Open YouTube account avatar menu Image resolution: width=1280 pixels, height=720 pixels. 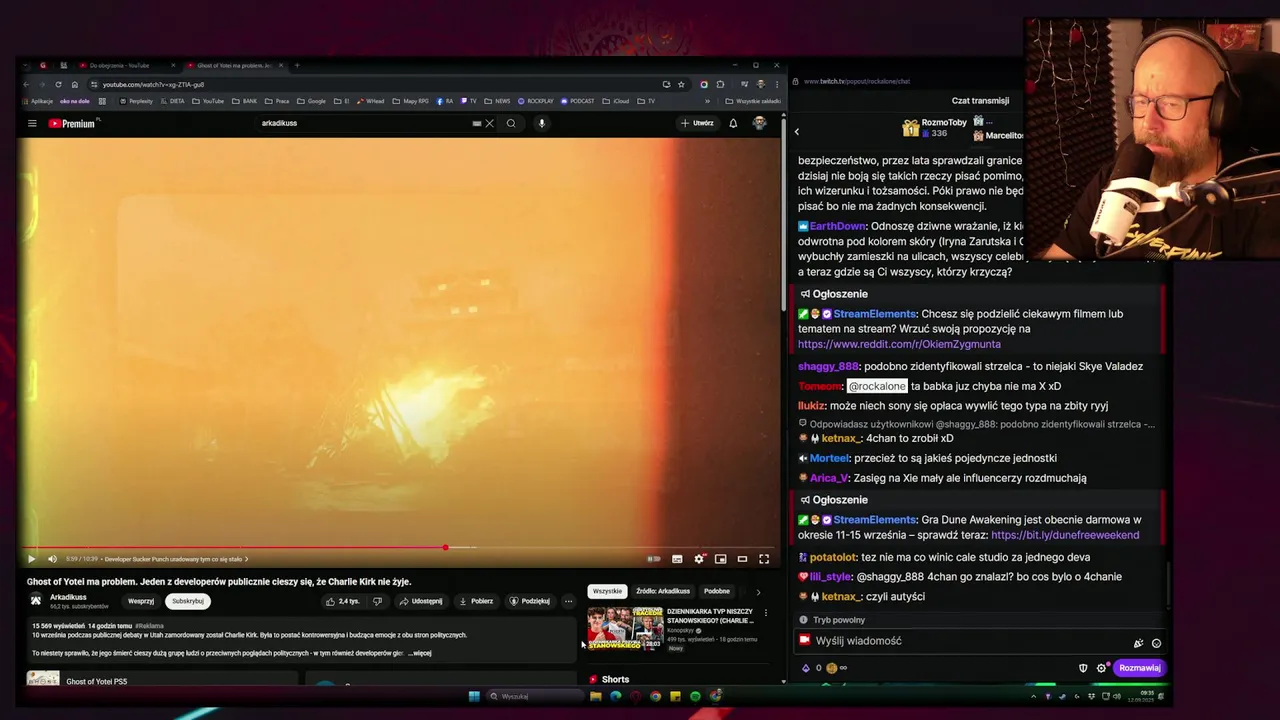pyautogui.click(x=759, y=123)
